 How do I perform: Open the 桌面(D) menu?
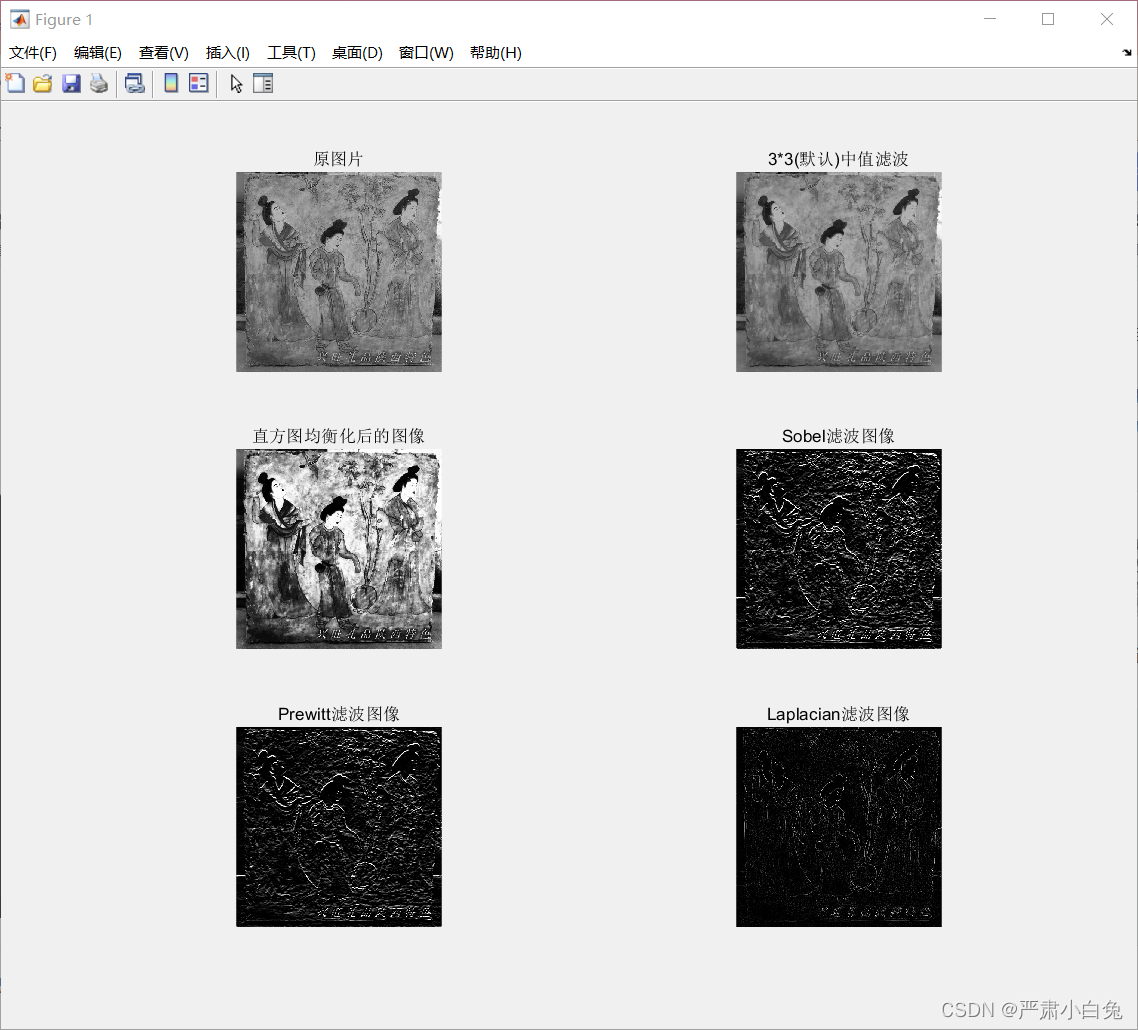click(x=356, y=53)
